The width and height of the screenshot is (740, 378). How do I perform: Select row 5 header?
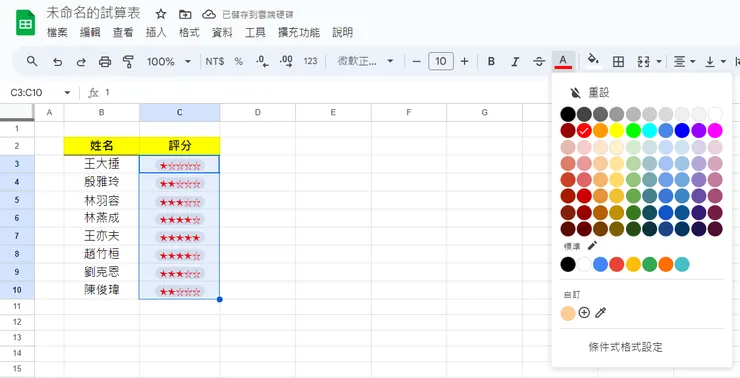tap(17, 200)
